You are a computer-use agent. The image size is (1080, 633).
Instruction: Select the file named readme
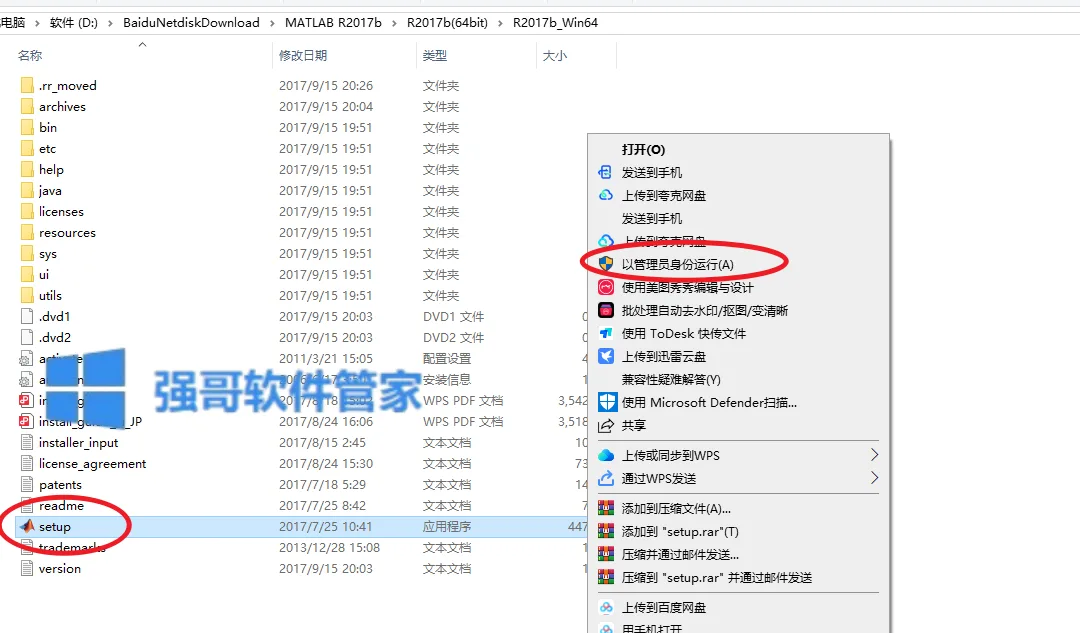[61, 506]
